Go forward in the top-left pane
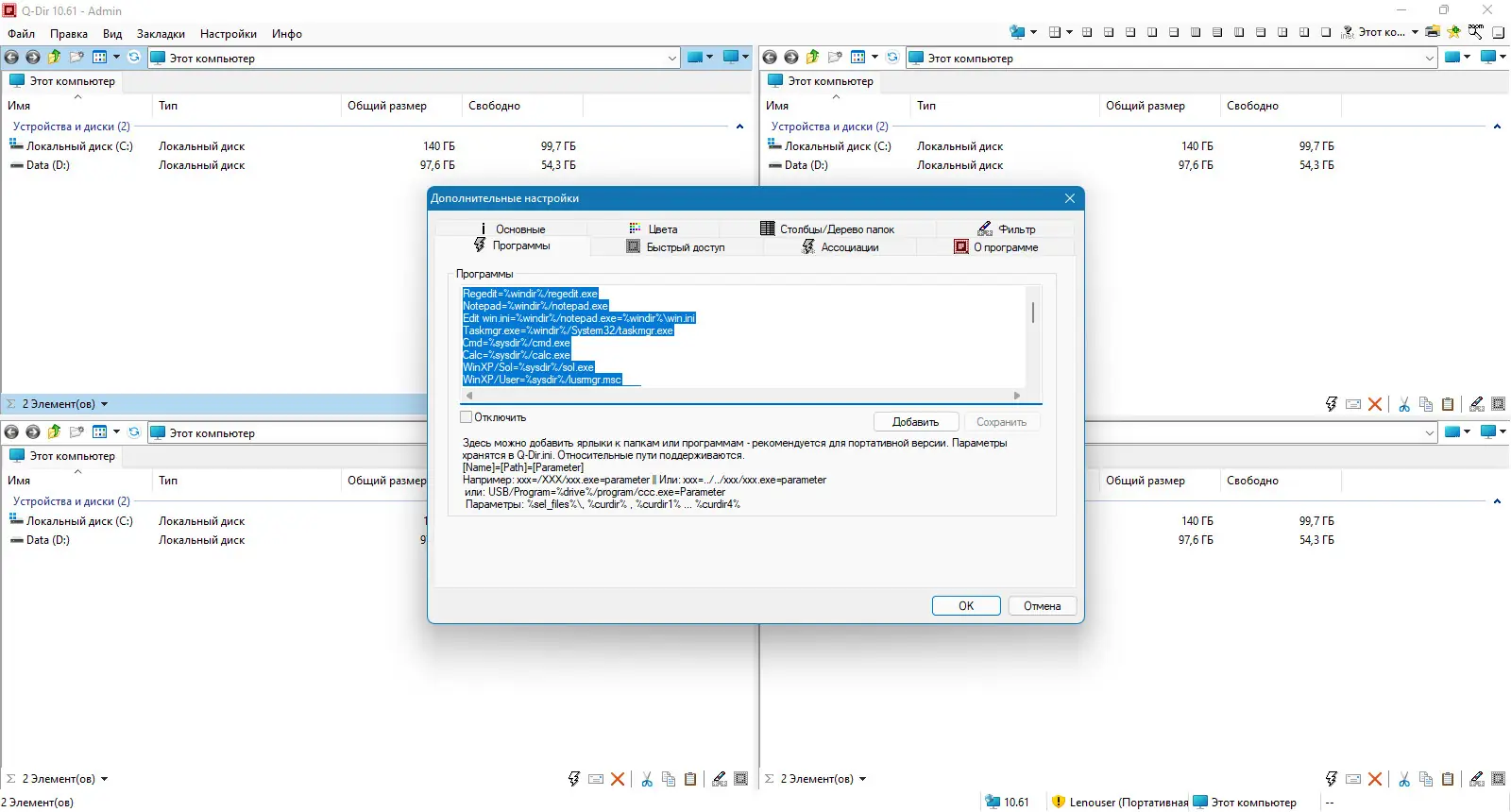Viewport: 1511px width, 812px height. pos(33,58)
